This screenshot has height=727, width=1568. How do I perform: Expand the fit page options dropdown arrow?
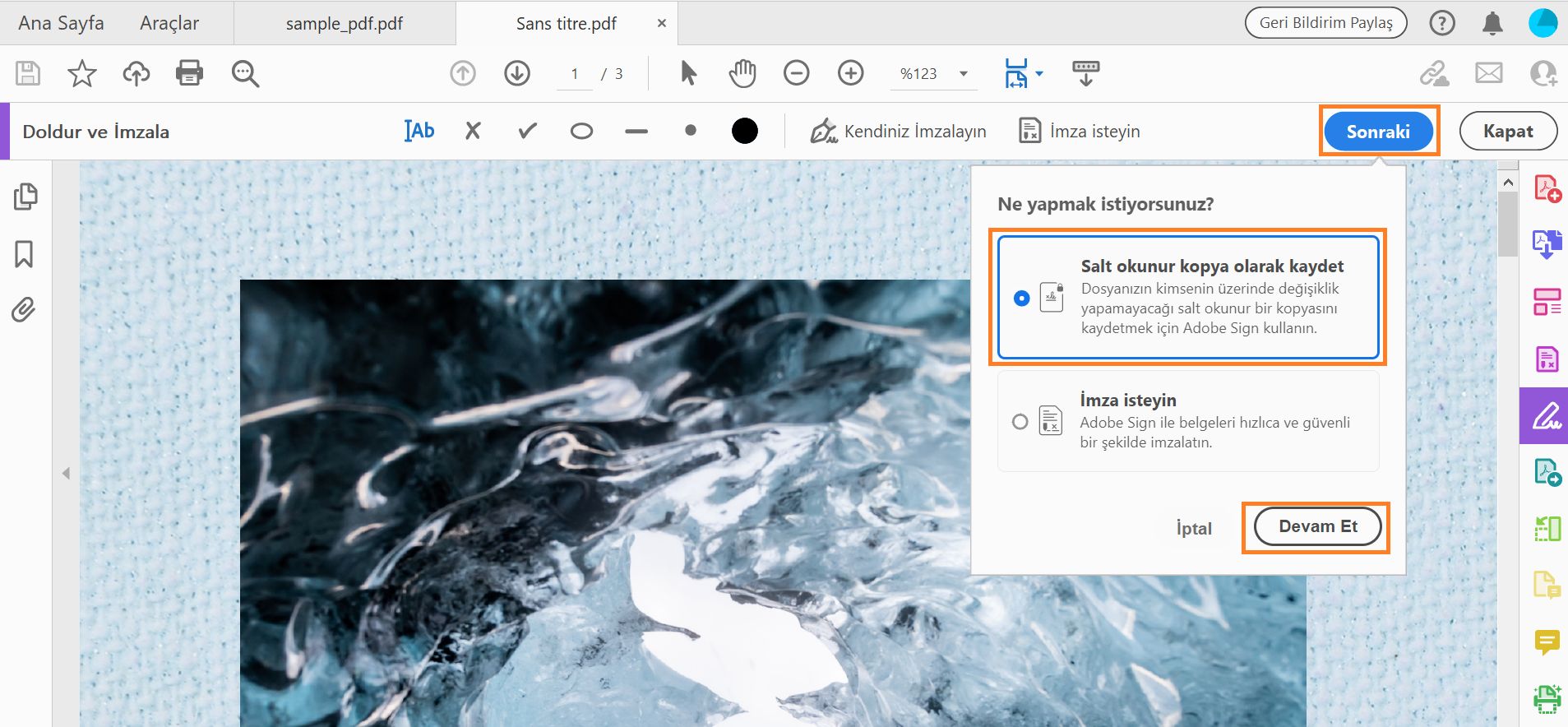pyautogui.click(x=1039, y=74)
